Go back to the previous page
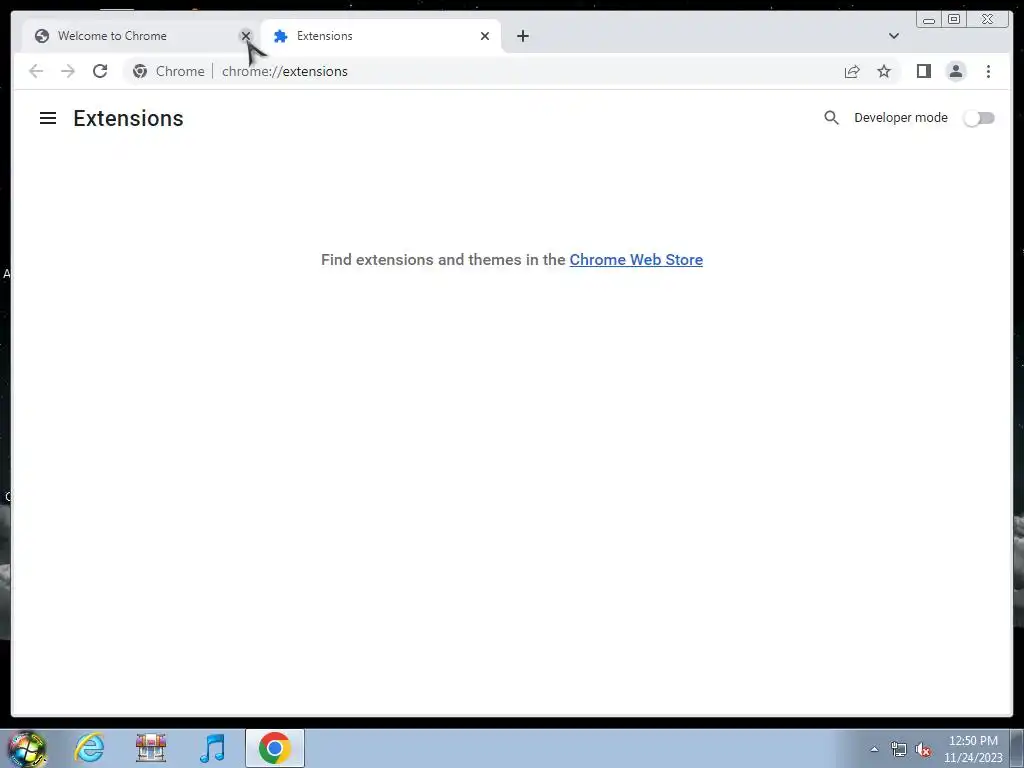 (36, 71)
